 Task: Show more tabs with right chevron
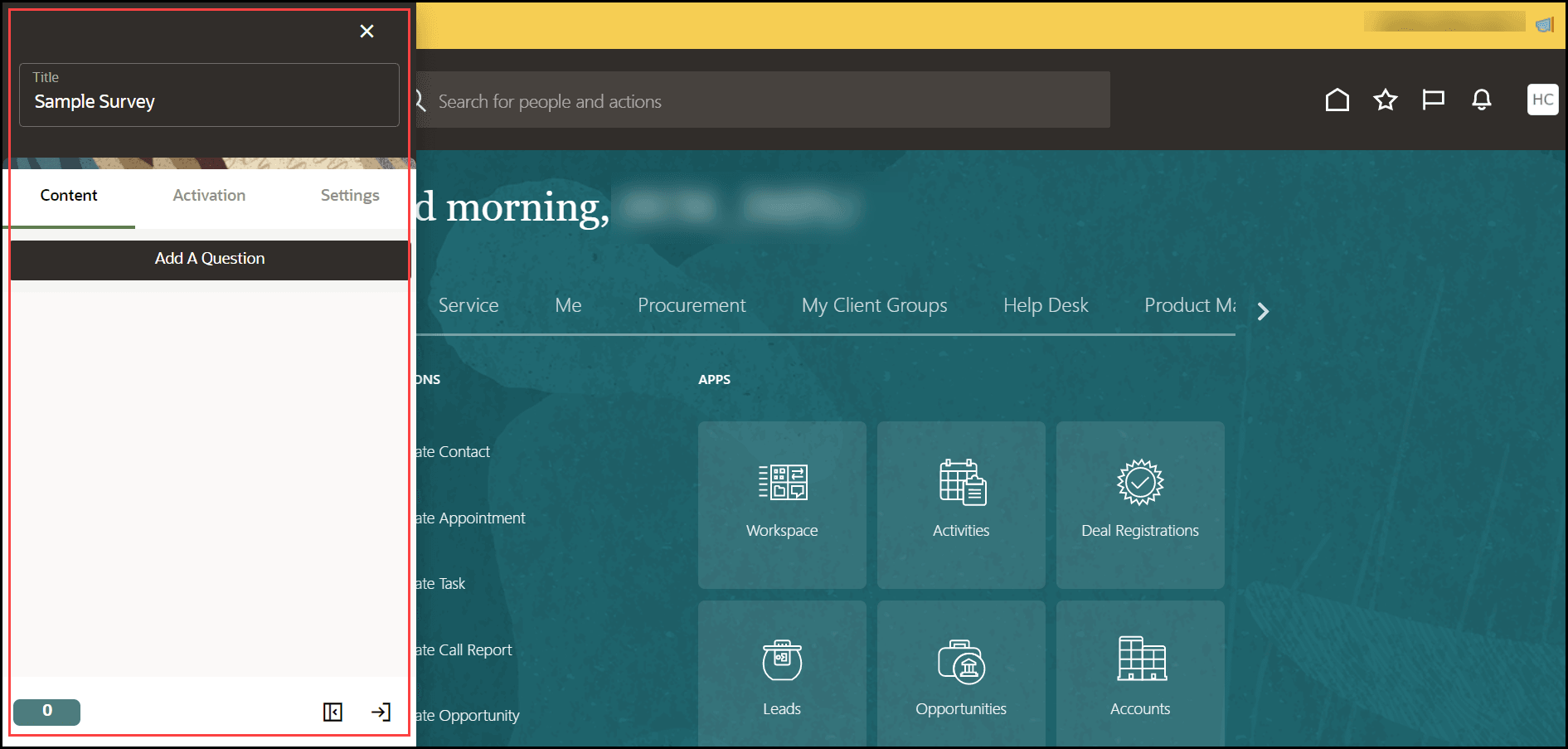[1263, 311]
